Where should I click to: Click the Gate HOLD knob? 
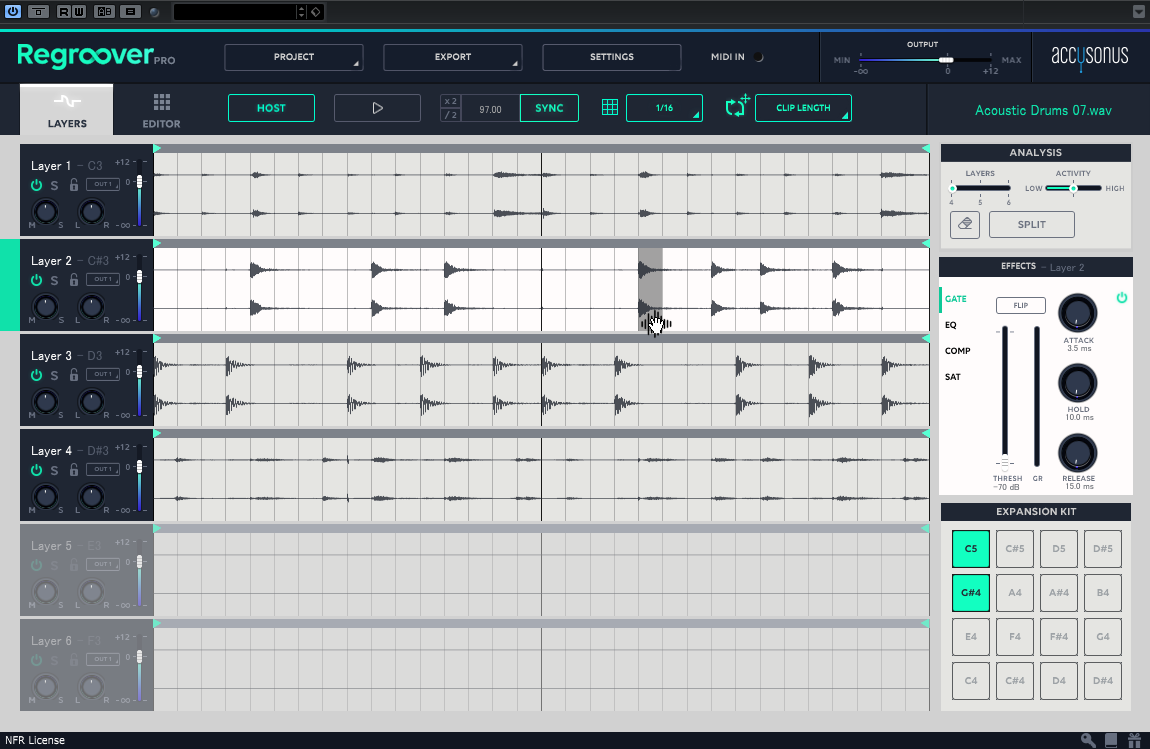point(1077,383)
